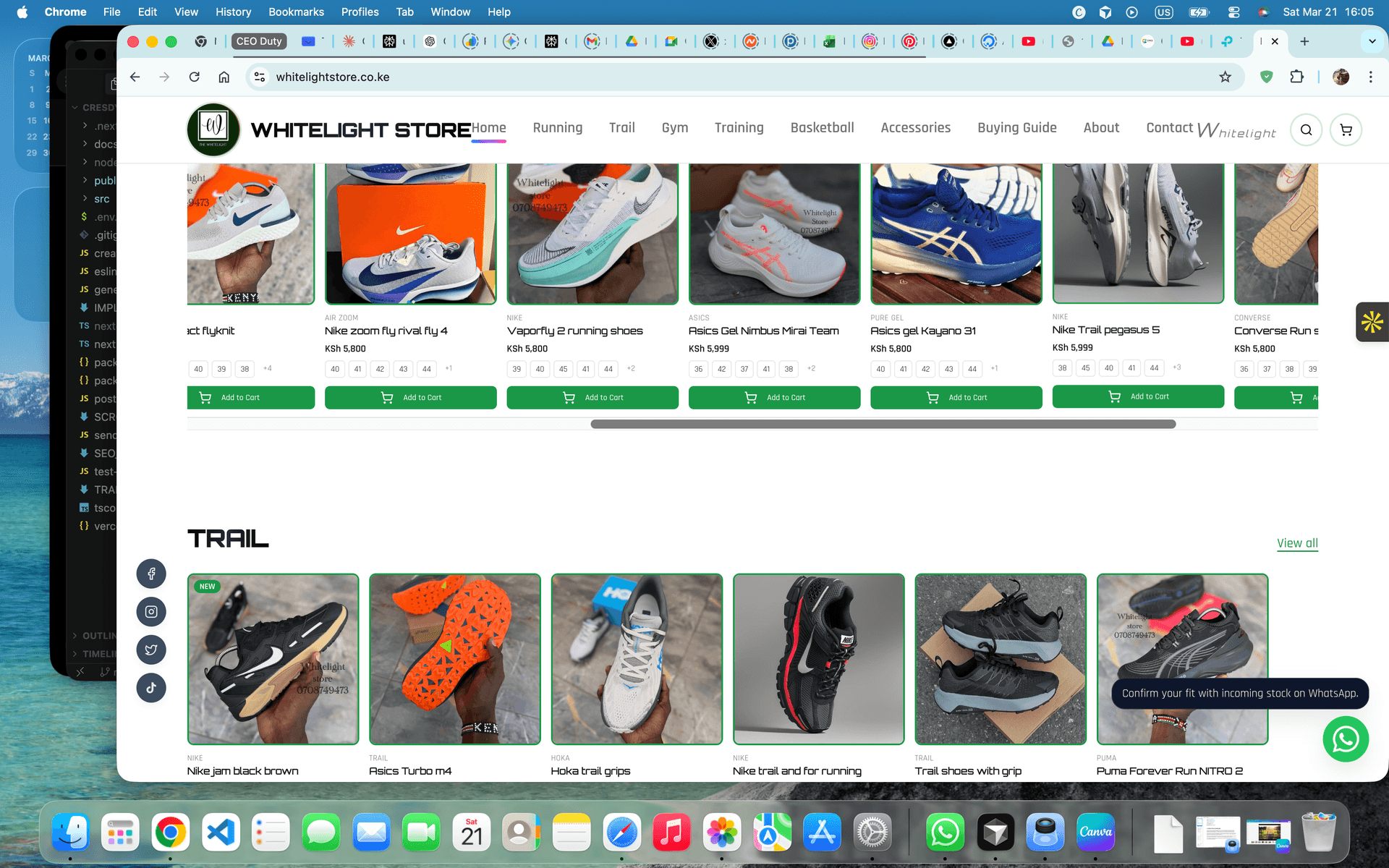The height and width of the screenshot is (868, 1389).
Task: Add Vaporfly 2 running shoes to cart
Action: pyautogui.click(x=592, y=397)
